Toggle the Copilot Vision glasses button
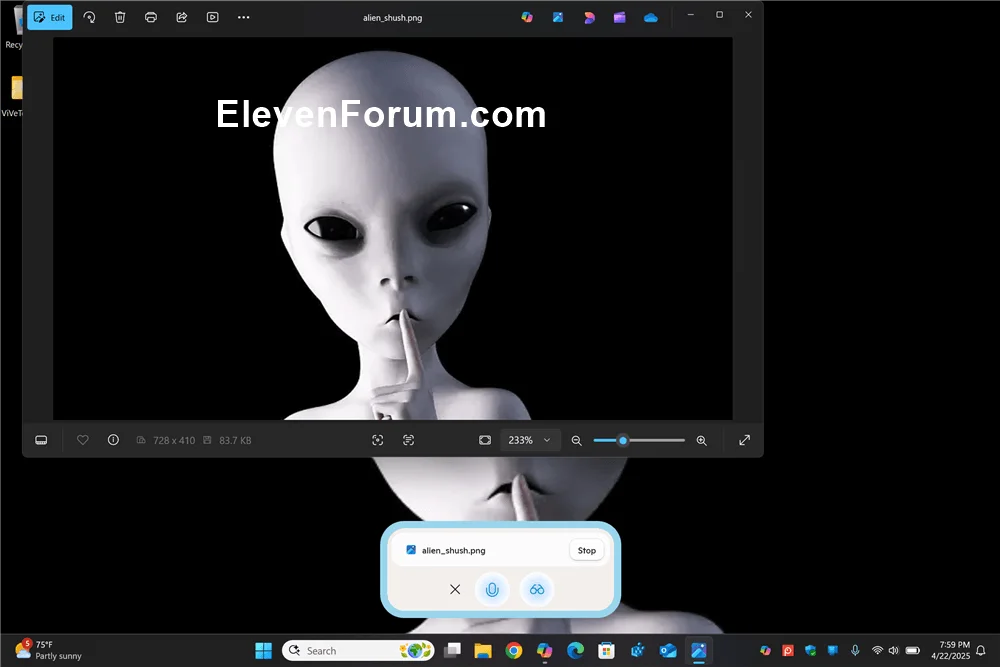Screen dimensions: 1000x667 537,589
